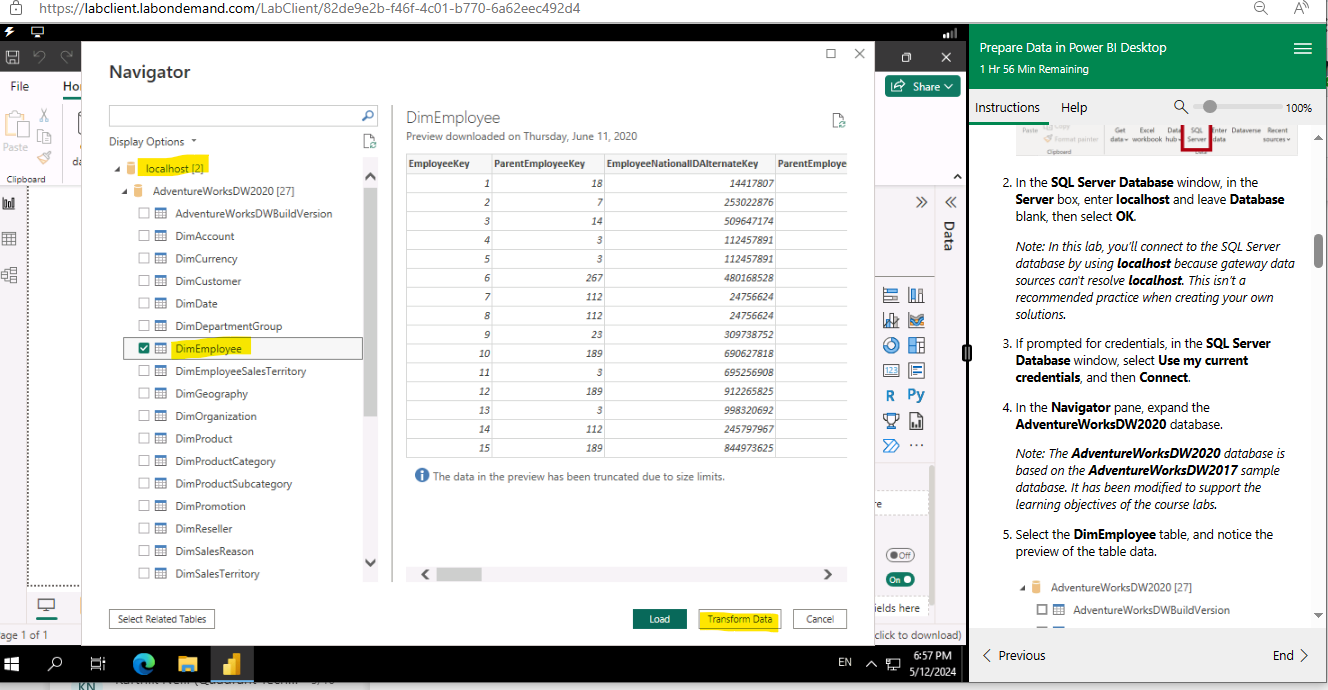Viewport: 1328px width, 690px height.
Task: Check the DimReseller table checkbox
Action: tap(144, 528)
